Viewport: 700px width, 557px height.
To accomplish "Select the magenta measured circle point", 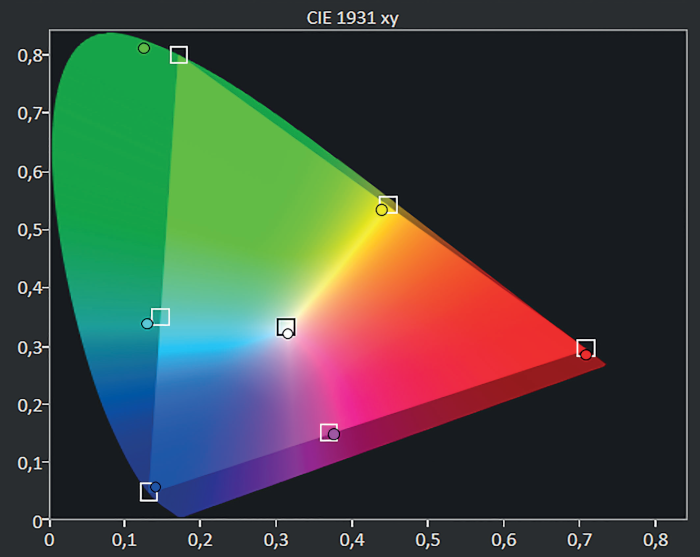I will (334, 435).
